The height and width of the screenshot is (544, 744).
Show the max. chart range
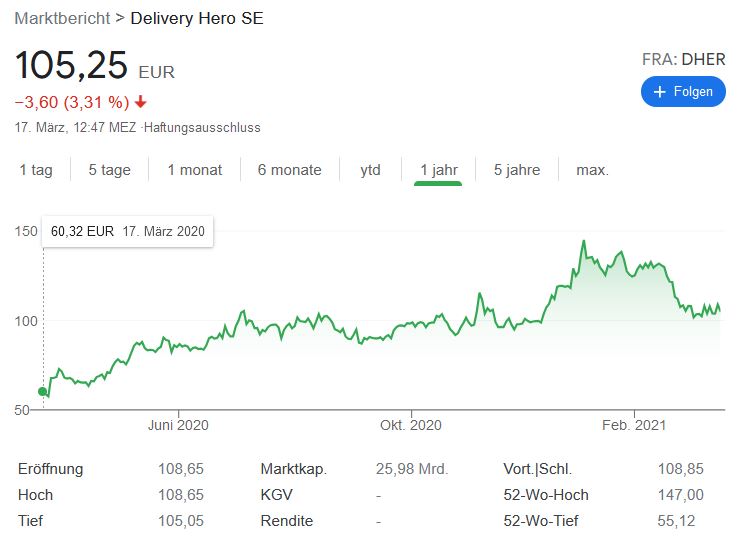[592, 170]
